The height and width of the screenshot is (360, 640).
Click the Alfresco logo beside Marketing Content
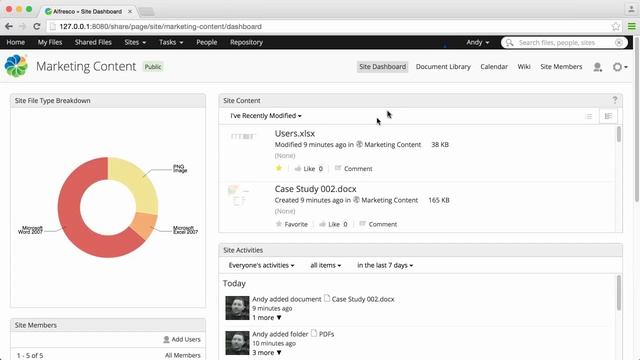tap(16, 66)
